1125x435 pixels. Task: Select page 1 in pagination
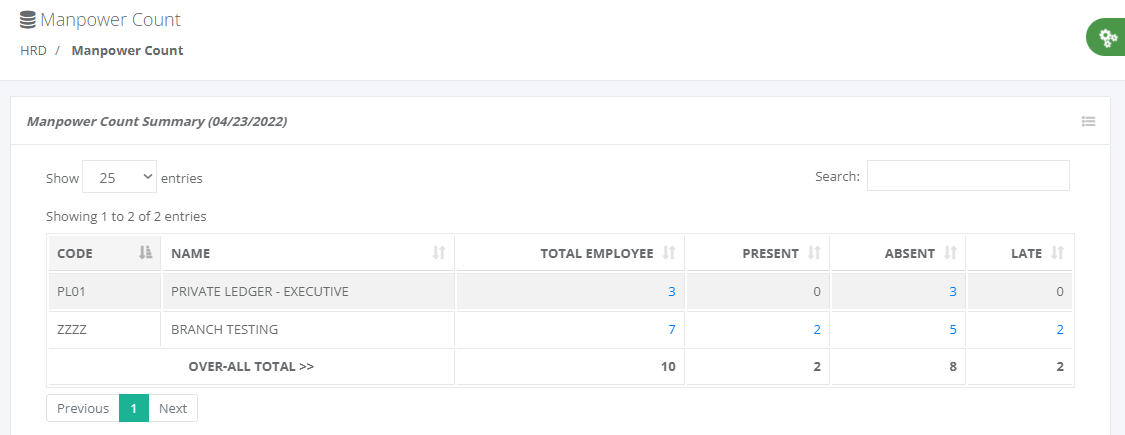(x=133, y=408)
